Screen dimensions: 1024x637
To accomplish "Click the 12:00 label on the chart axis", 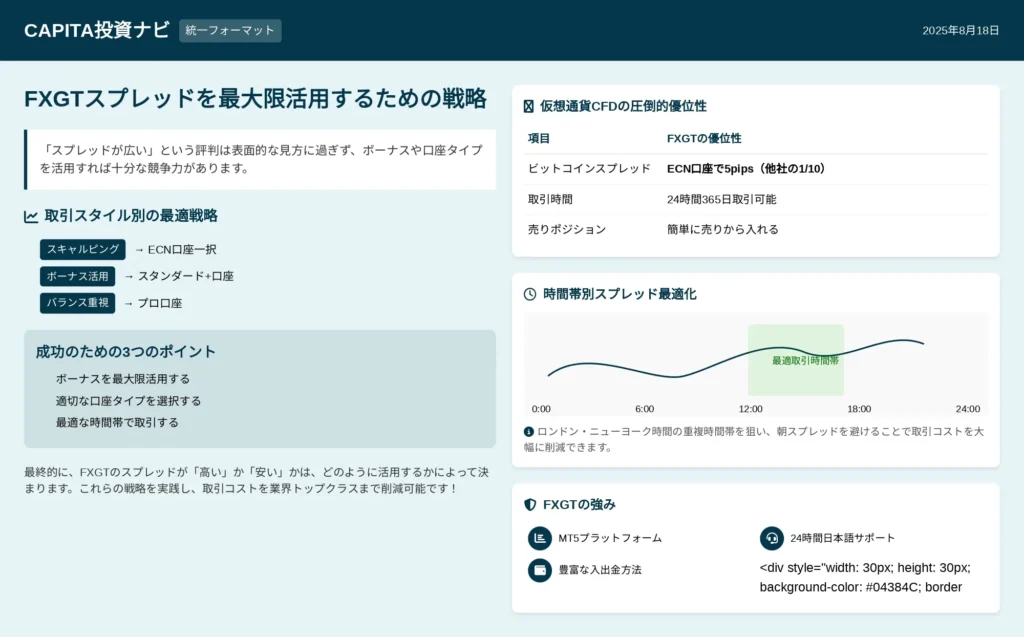I will click(x=750, y=409).
